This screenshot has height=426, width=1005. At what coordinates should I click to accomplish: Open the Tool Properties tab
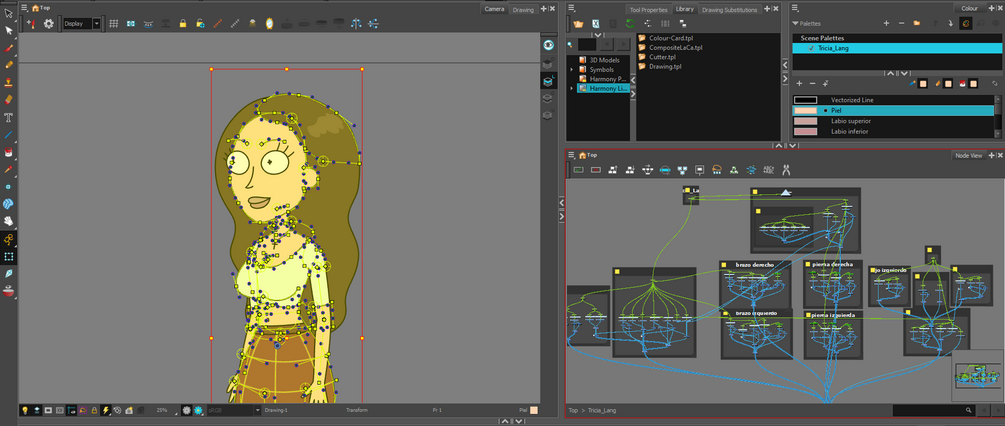[x=648, y=10]
